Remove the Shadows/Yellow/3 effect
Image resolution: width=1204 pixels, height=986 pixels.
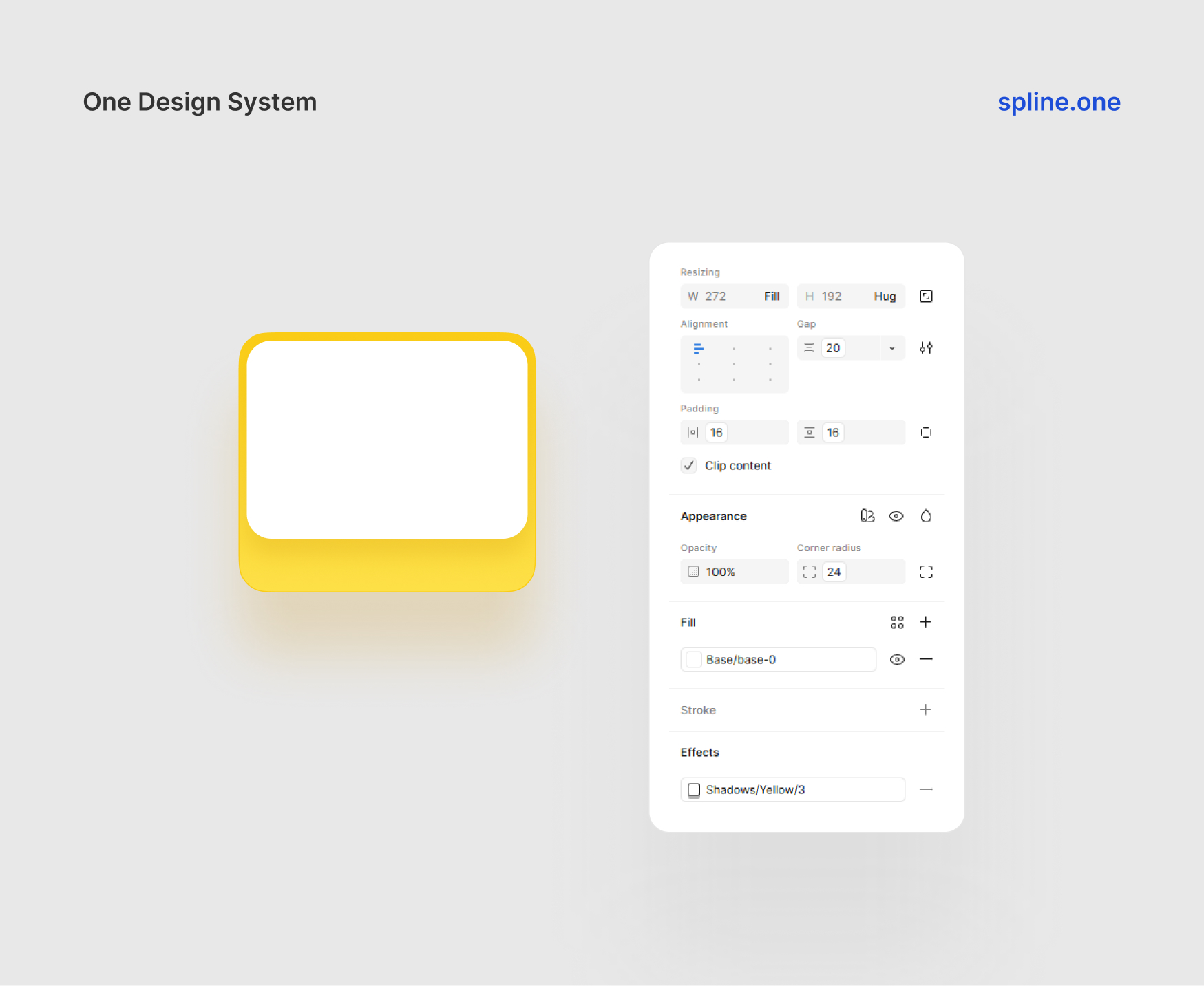(926, 789)
